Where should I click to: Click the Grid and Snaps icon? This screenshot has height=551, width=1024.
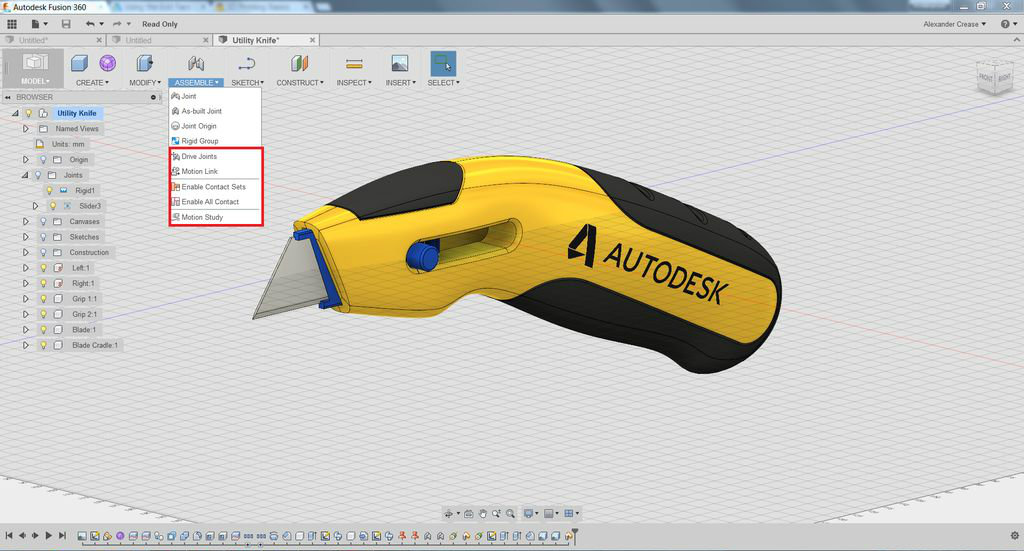[551, 514]
